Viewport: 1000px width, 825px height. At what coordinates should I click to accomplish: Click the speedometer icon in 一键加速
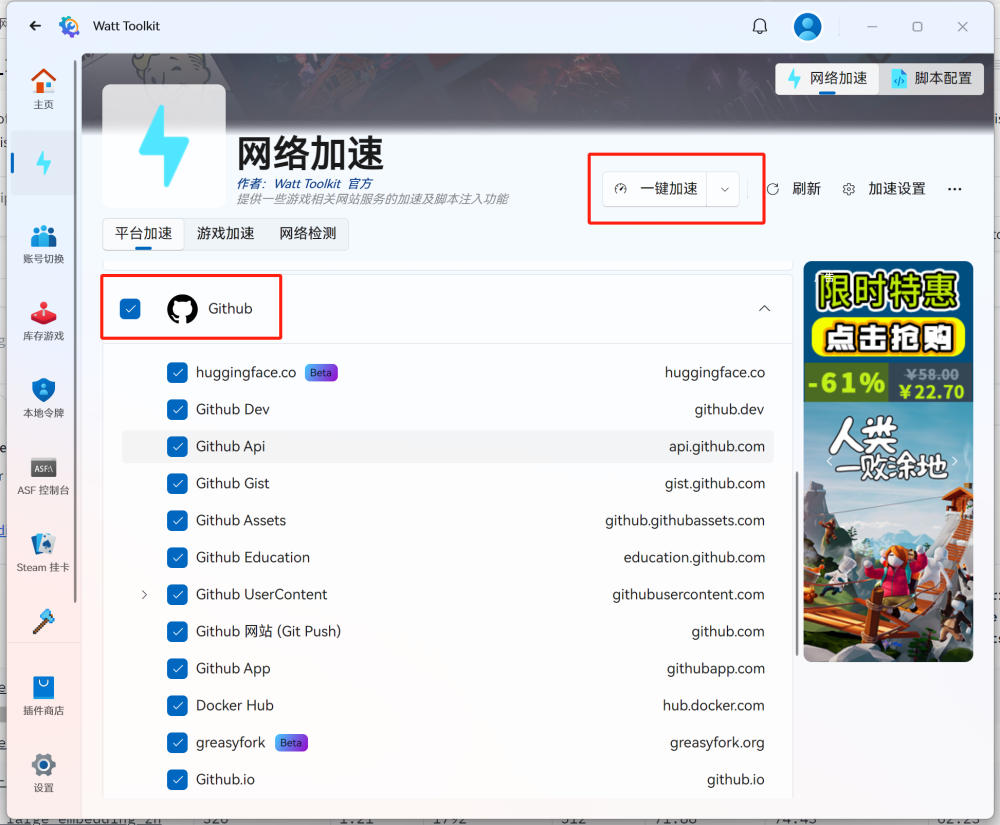point(621,189)
